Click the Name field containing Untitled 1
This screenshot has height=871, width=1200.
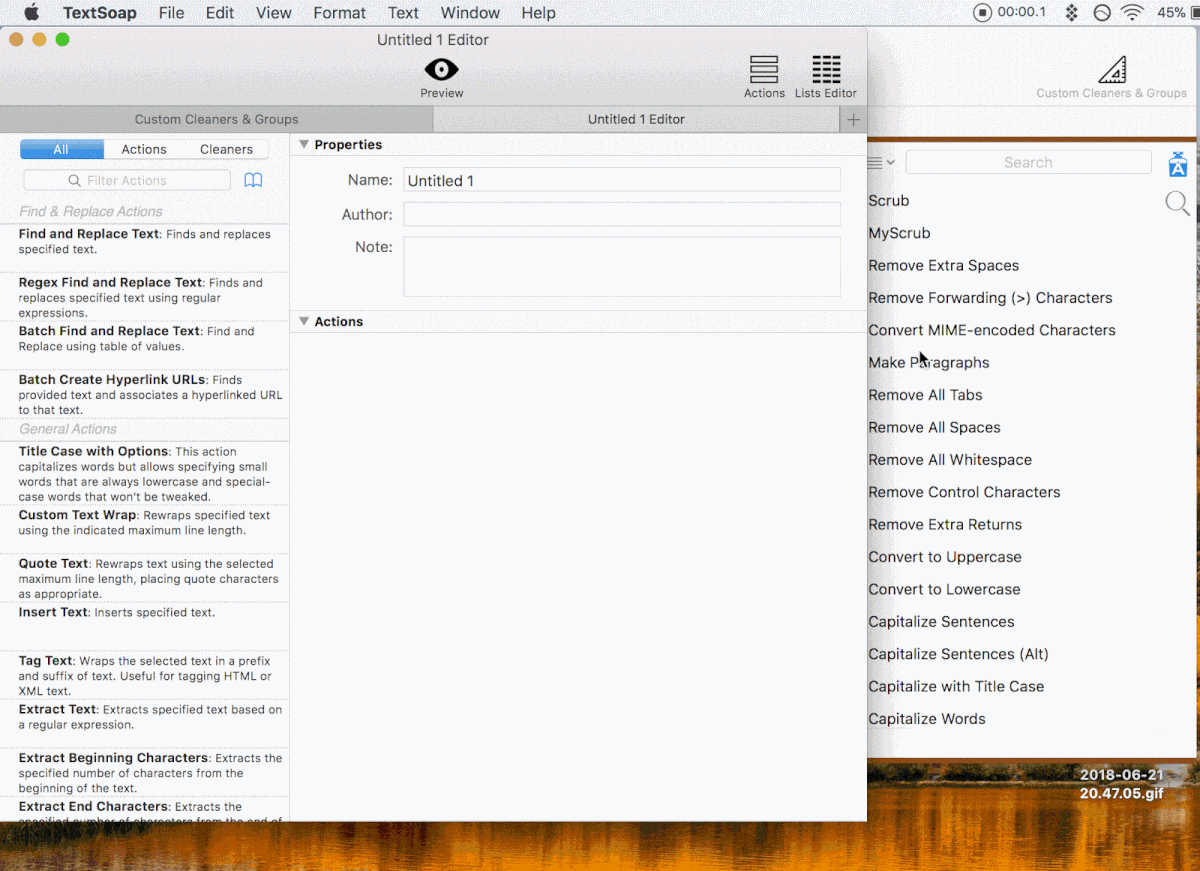pyautogui.click(x=622, y=180)
